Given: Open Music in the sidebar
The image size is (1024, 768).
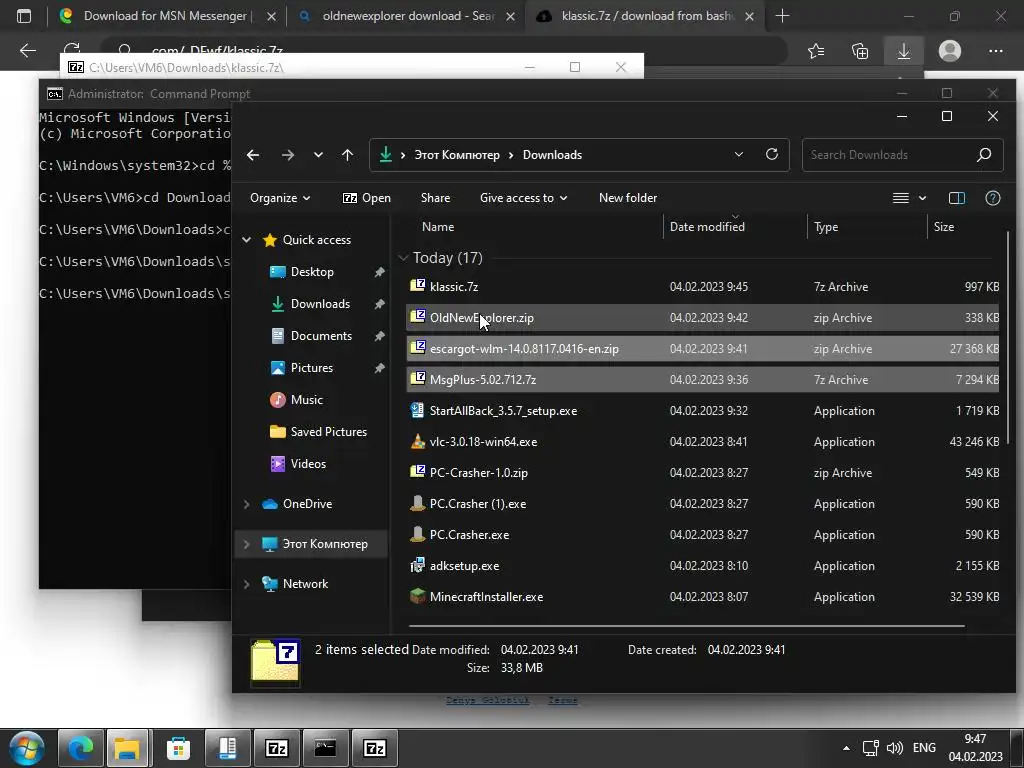Looking at the screenshot, I should point(306,400).
